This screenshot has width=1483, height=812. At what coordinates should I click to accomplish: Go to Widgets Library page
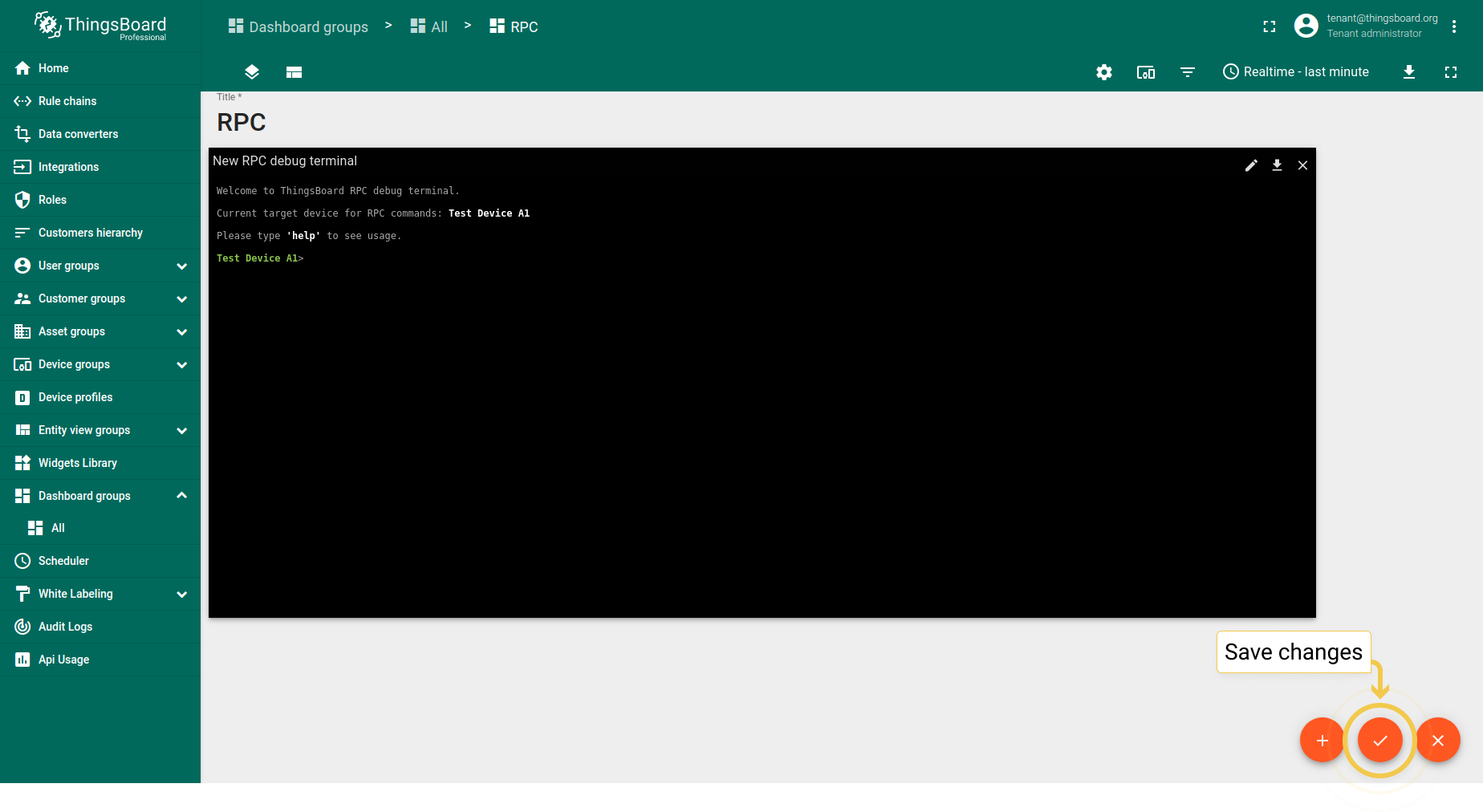[77, 463]
